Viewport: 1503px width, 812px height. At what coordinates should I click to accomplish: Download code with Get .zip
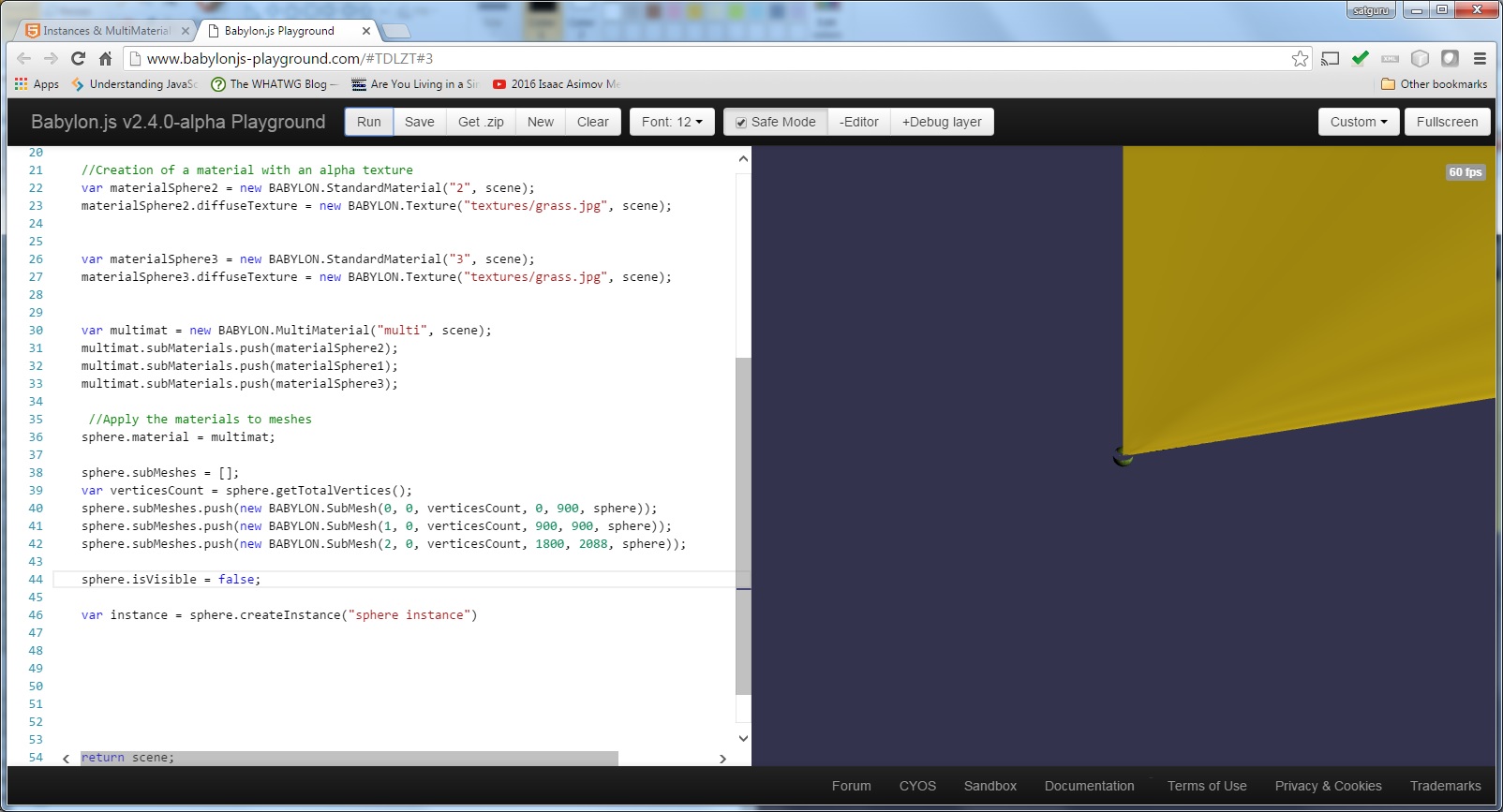click(481, 122)
